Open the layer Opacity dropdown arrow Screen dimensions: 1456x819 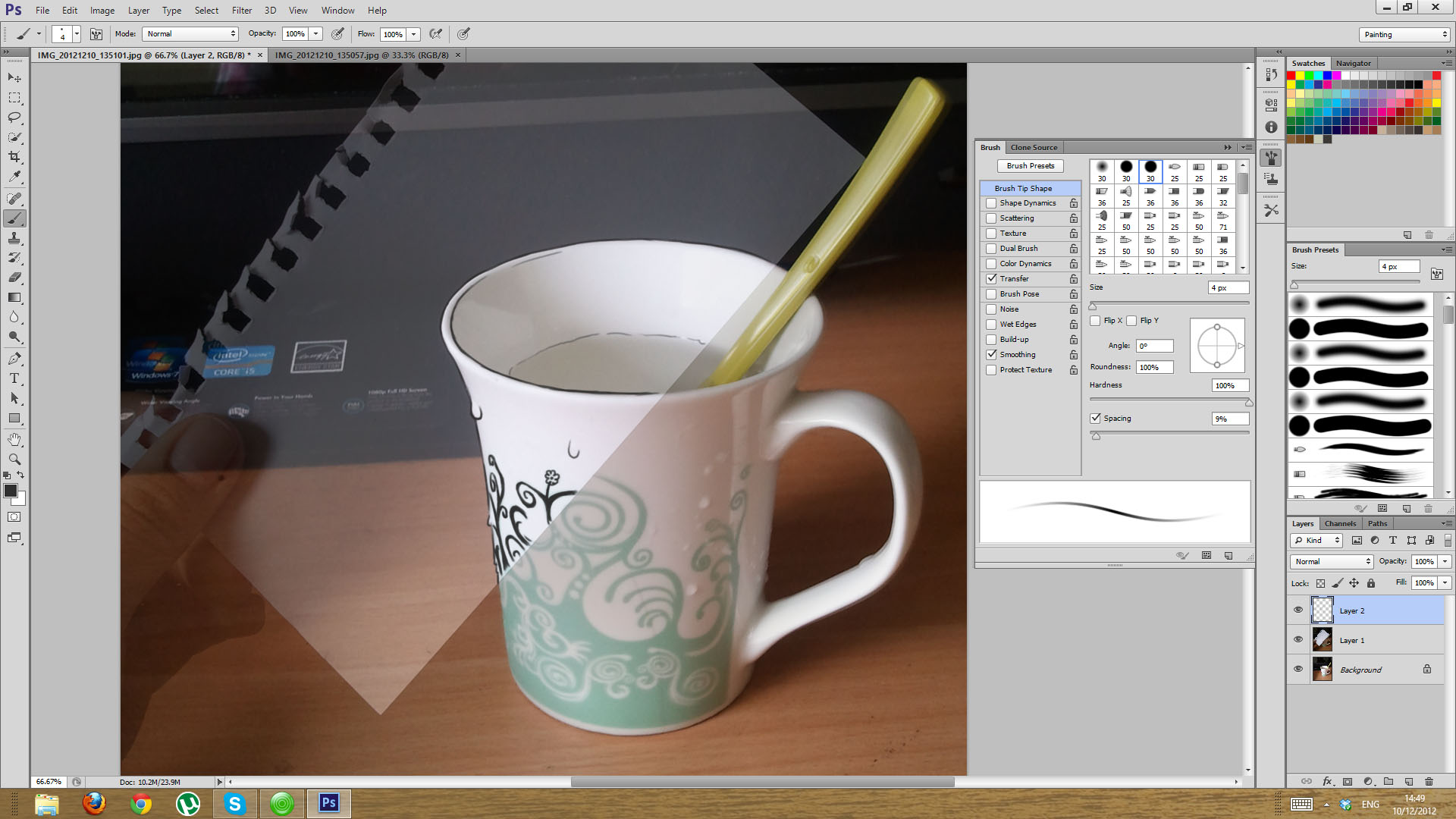pos(1445,562)
